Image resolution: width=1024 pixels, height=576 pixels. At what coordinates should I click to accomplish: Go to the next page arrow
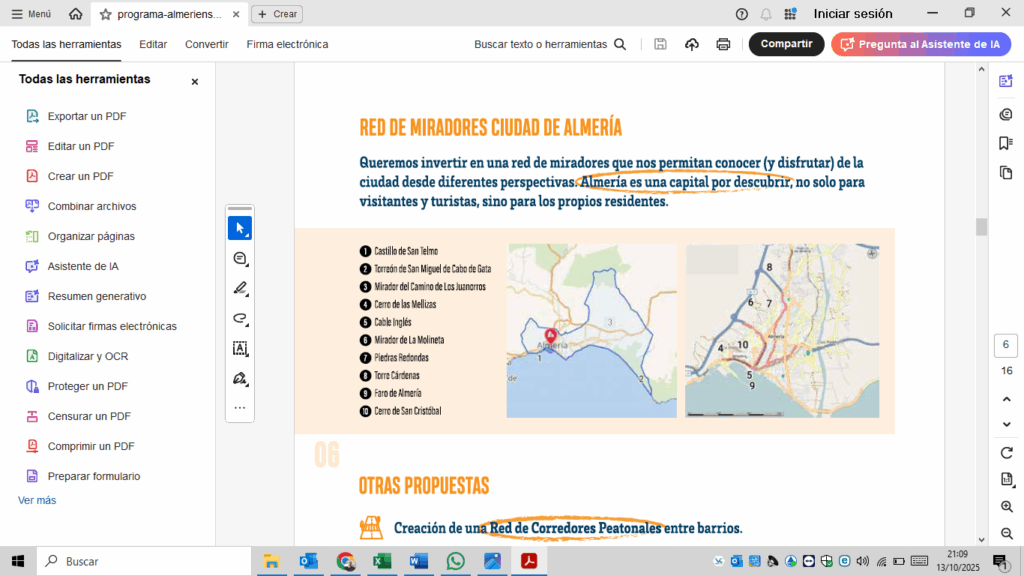[1006, 424]
